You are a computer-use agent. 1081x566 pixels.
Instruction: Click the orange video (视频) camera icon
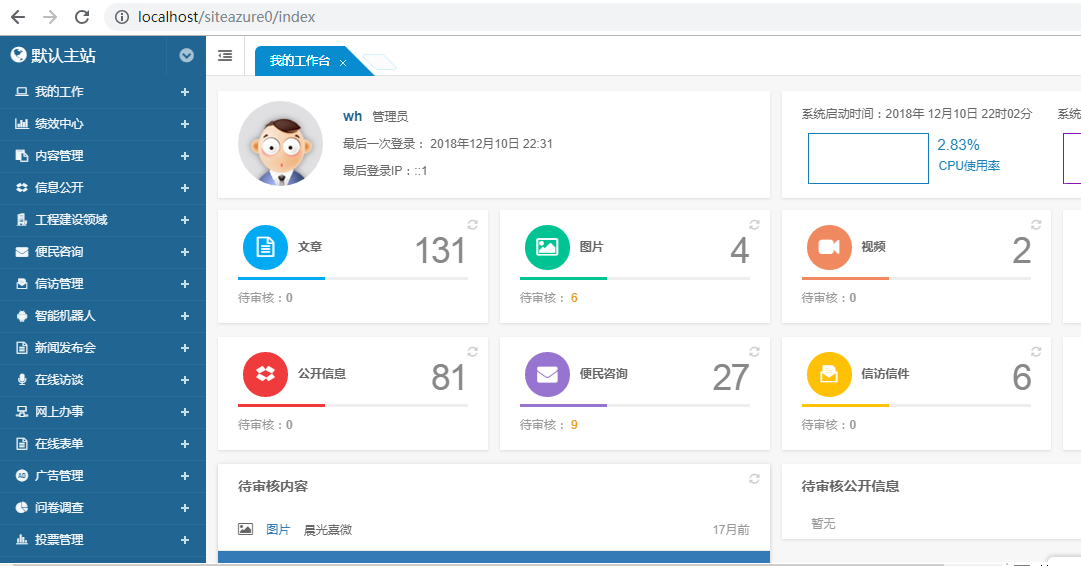(x=829, y=247)
